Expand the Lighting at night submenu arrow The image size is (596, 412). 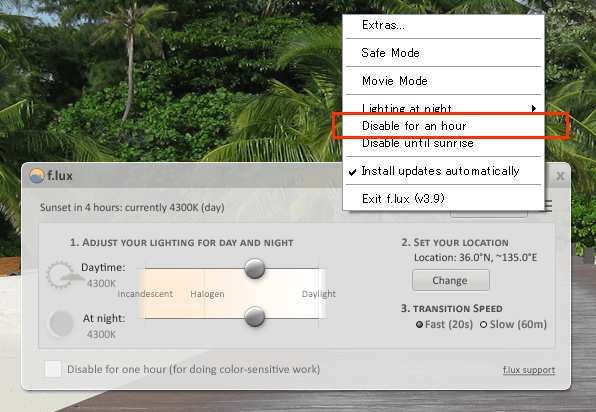coord(534,109)
